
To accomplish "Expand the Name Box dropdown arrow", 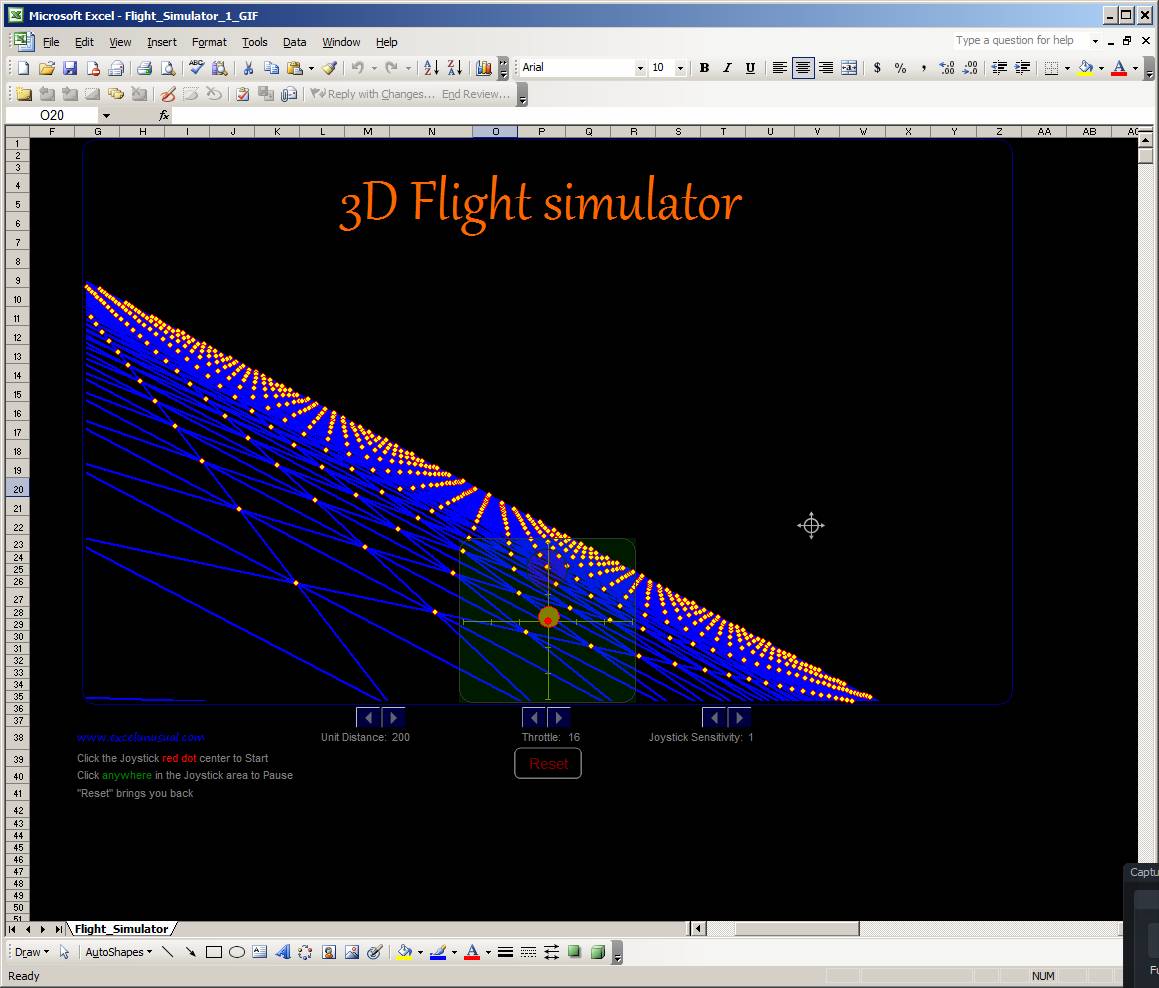I will [x=106, y=116].
